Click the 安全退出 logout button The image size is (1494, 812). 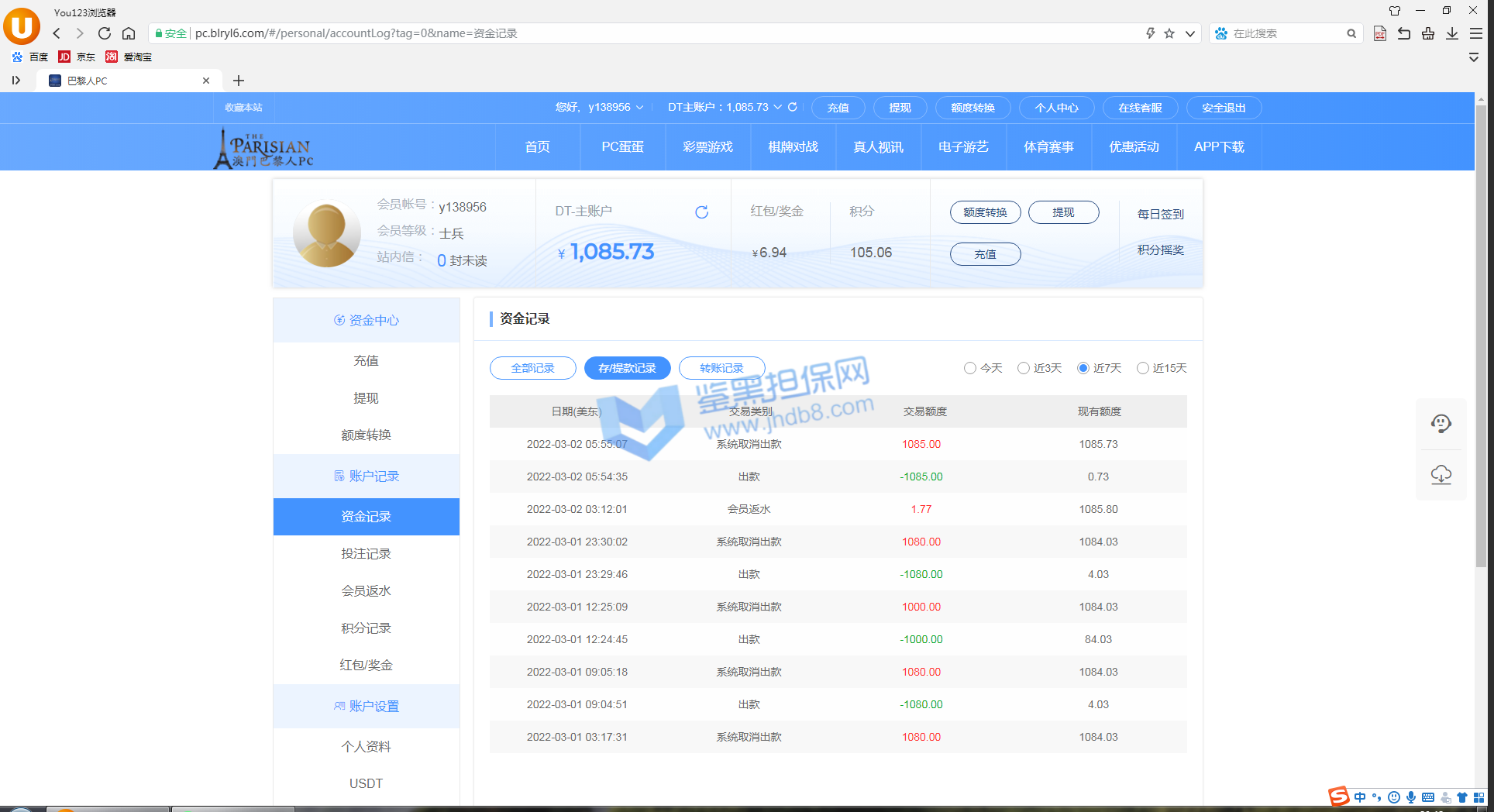point(1224,108)
